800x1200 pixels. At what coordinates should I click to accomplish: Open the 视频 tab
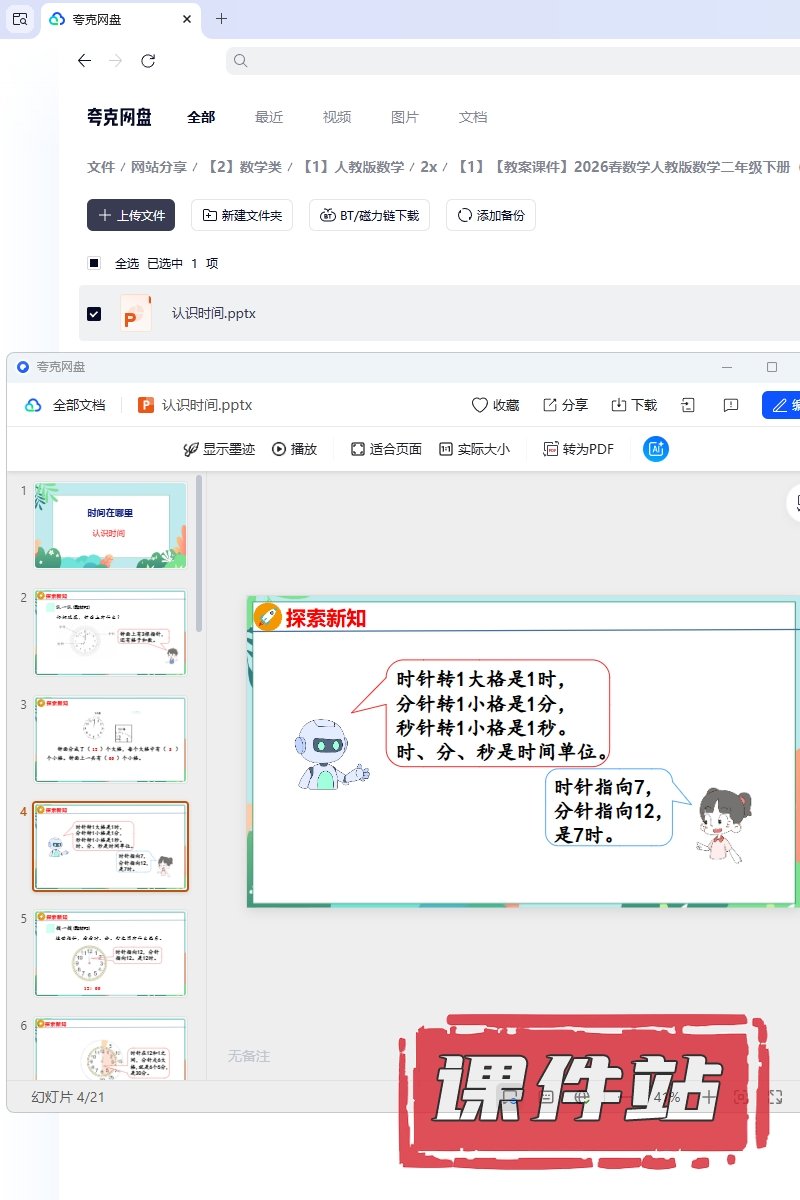337,117
